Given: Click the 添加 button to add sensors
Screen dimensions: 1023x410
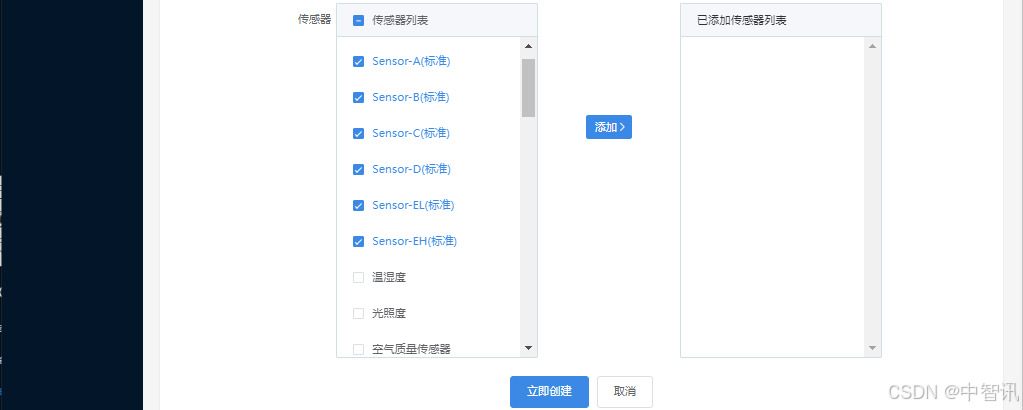Looking at the screenshot, I should pos(609,127).
